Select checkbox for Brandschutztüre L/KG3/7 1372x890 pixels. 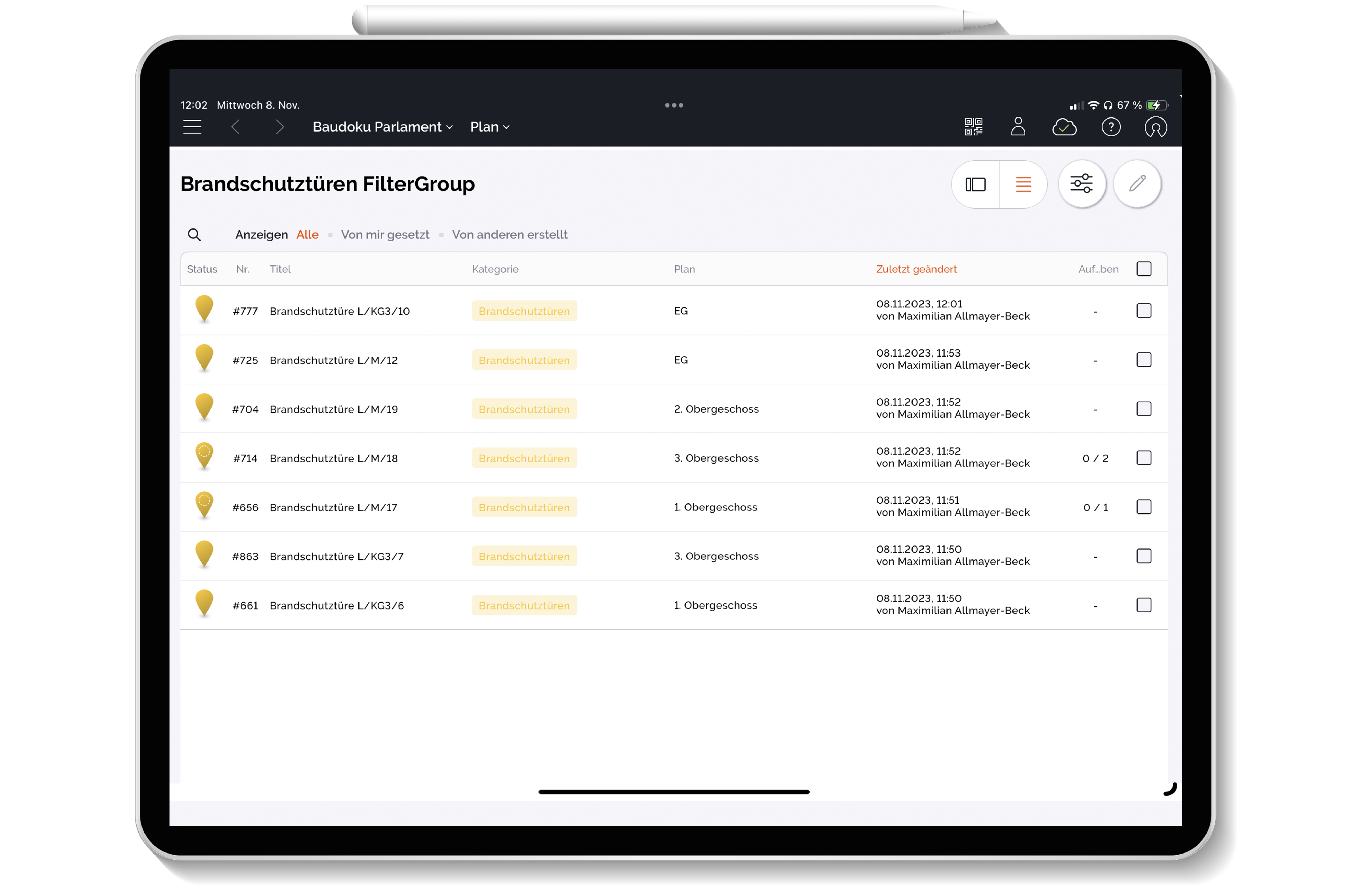[1144, 556]
